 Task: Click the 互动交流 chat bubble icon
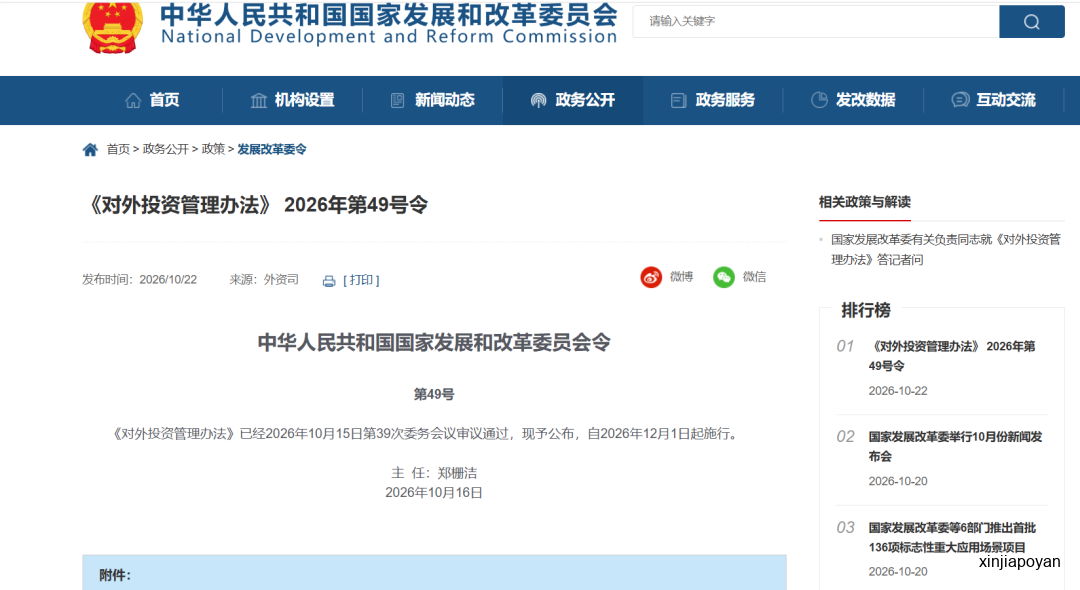click(959, 101)
